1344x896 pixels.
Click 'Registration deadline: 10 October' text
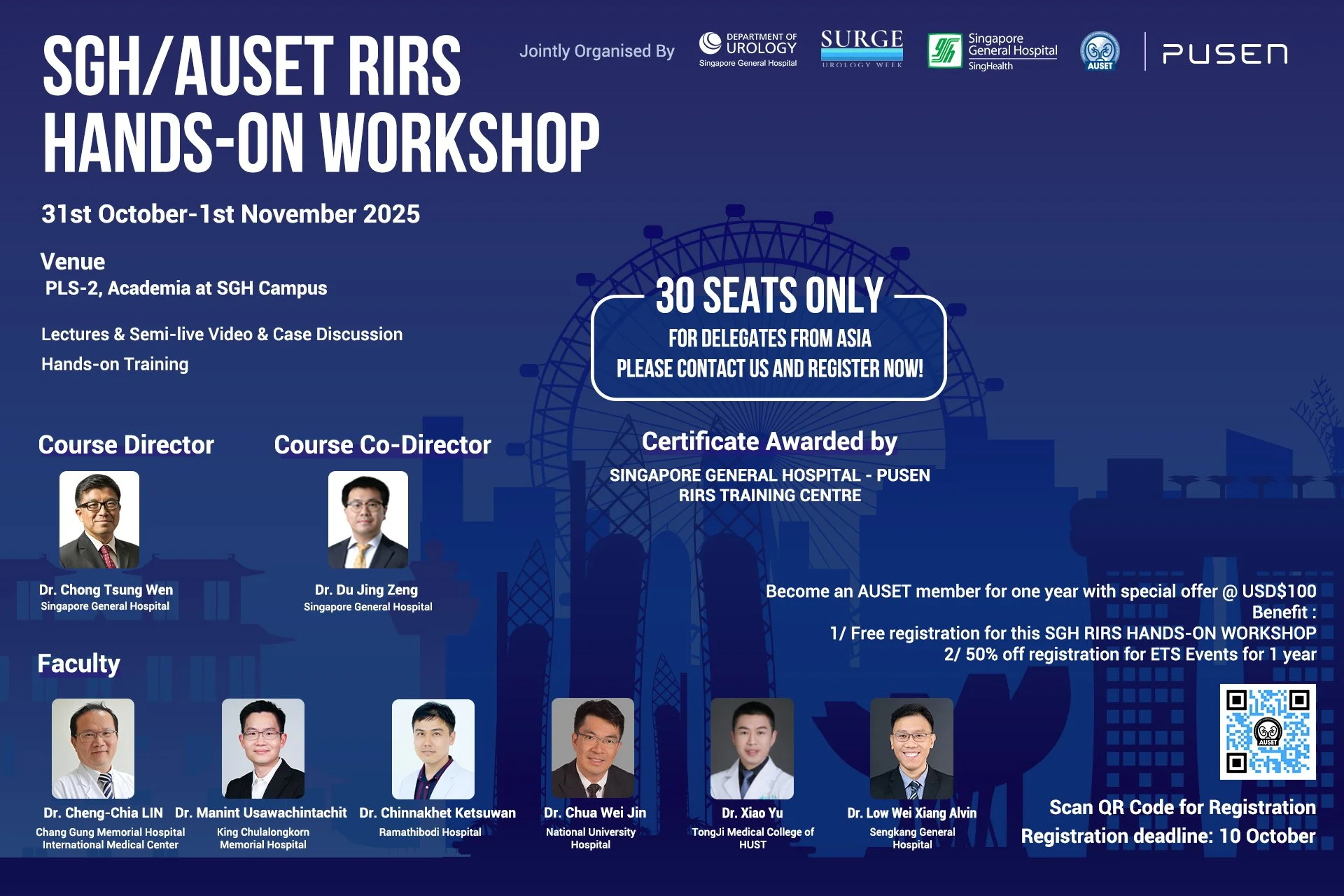1168,836
